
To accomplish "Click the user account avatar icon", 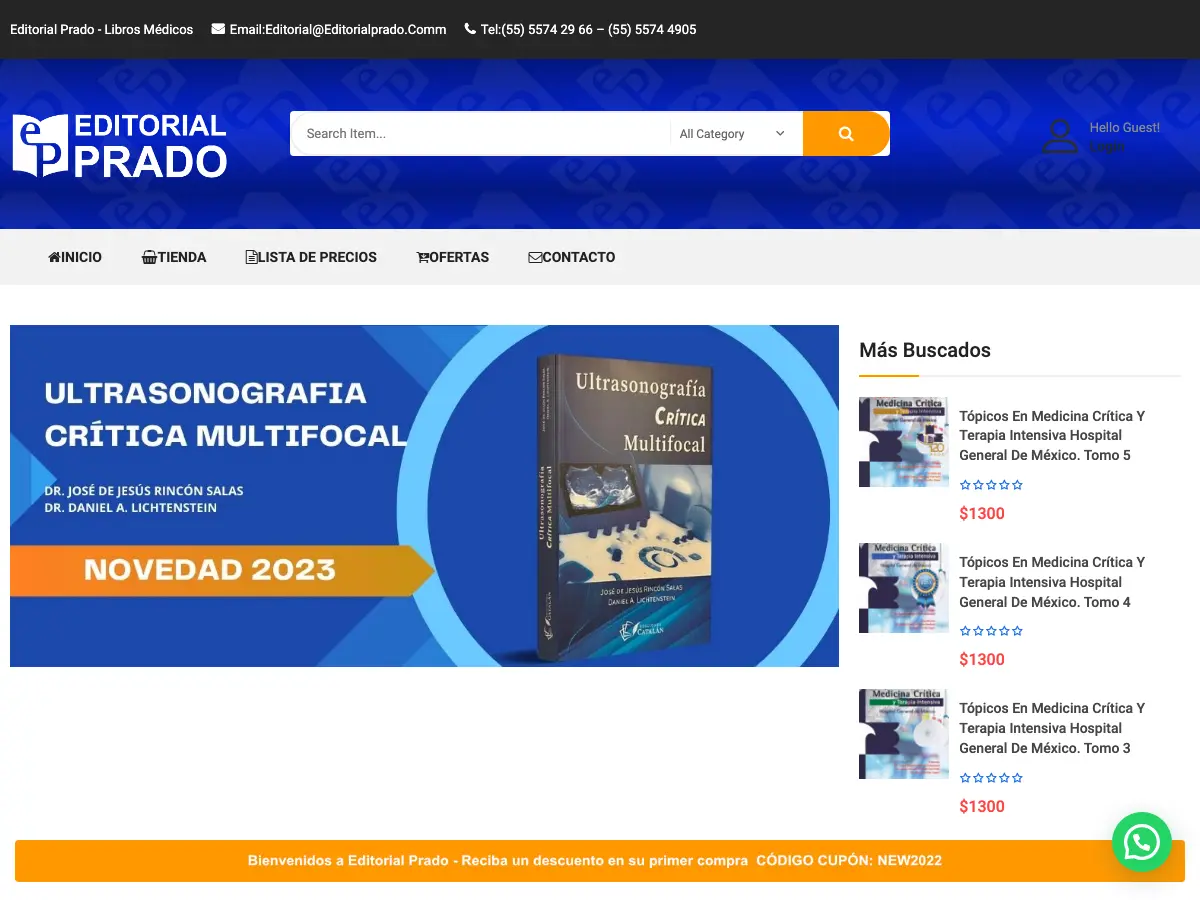I will (1060, 137).
